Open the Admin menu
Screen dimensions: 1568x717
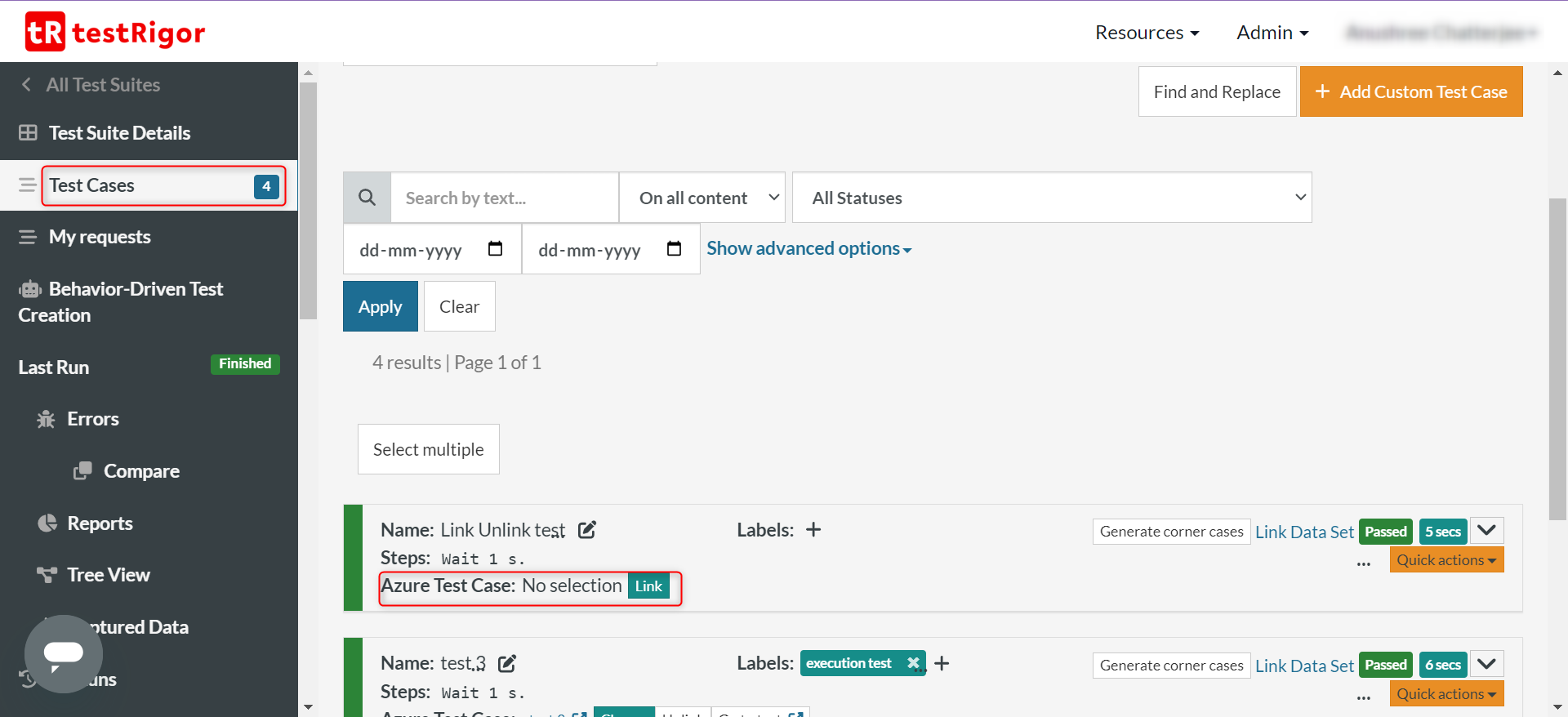coord(1272,33)
